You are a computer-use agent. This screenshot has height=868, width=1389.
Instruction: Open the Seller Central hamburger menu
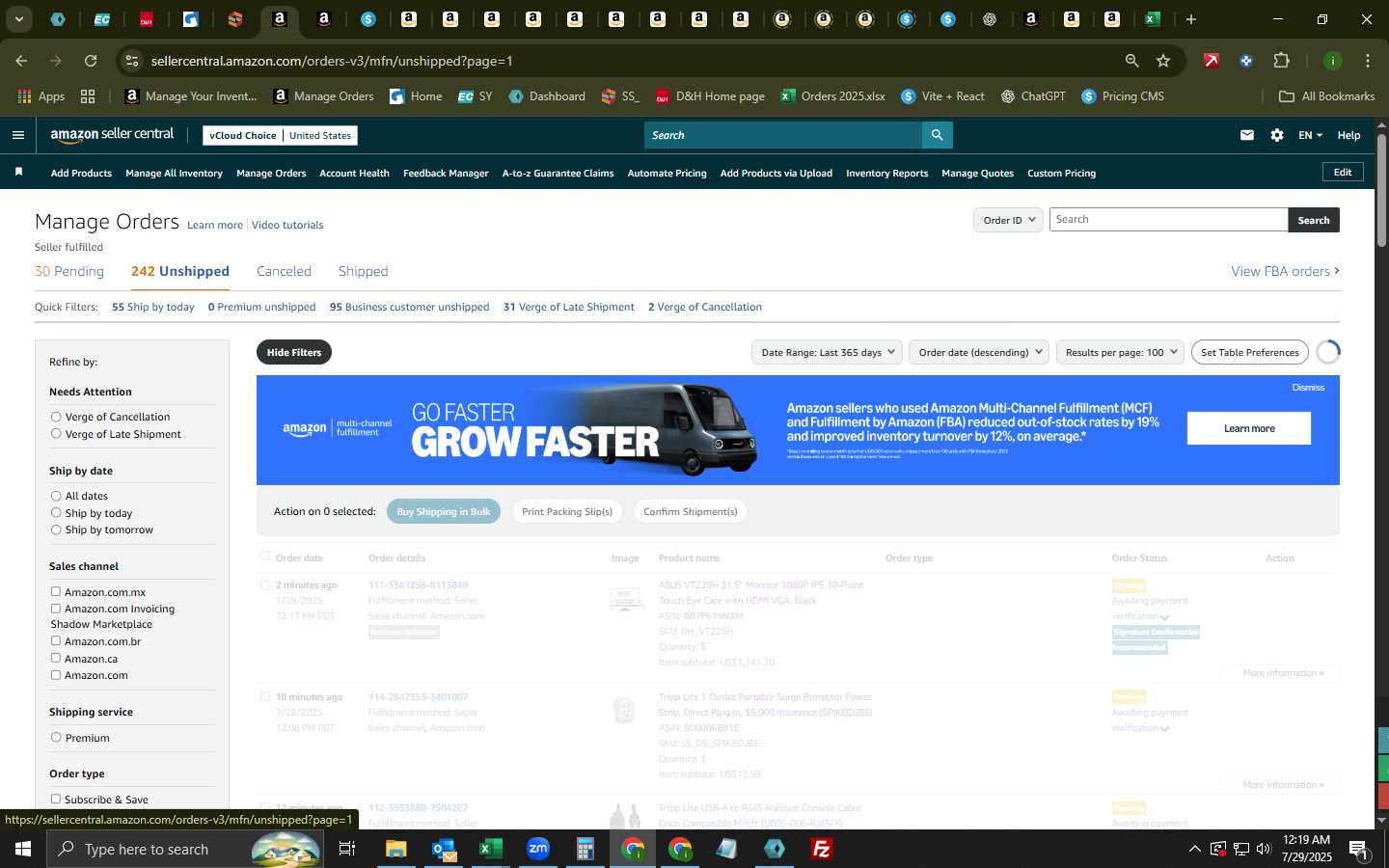click(17, 135)
